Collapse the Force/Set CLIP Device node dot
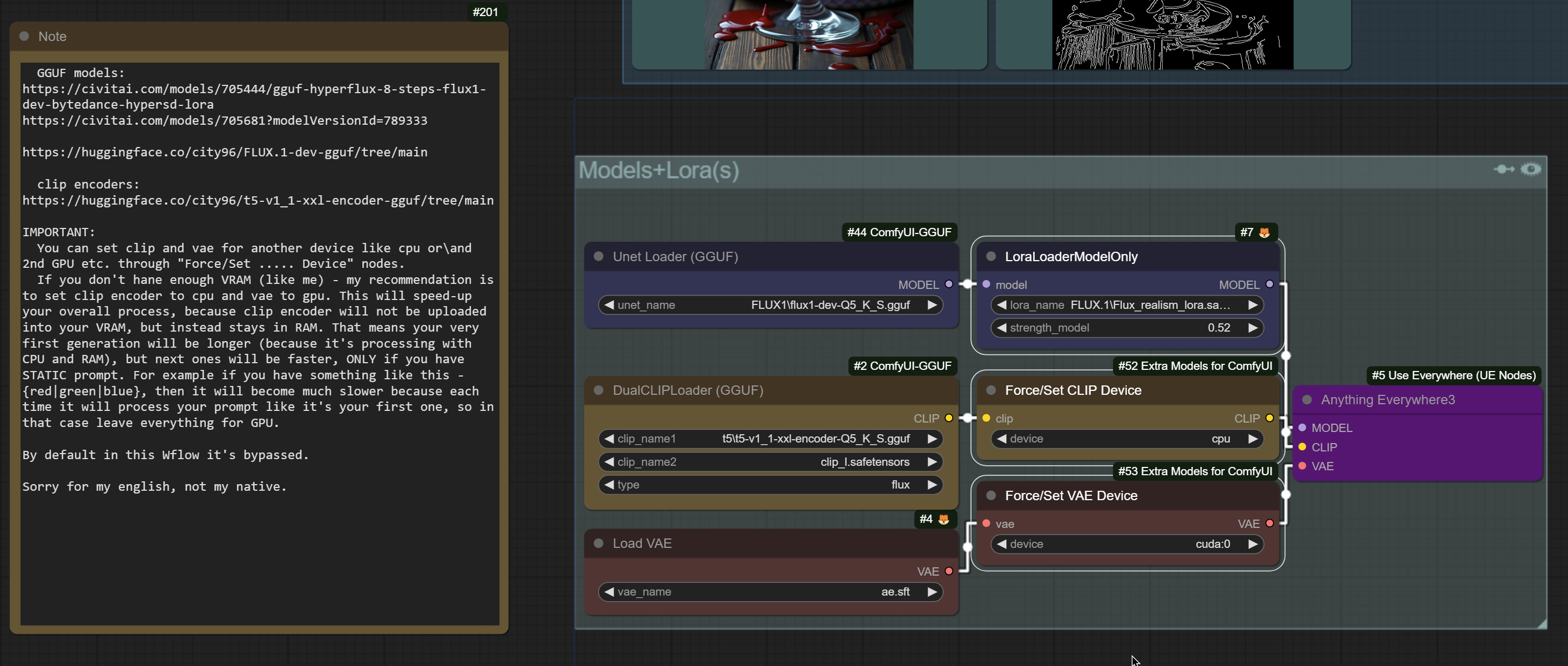Viewport: 1568px width, 666px height. click(x=991, y=390)
